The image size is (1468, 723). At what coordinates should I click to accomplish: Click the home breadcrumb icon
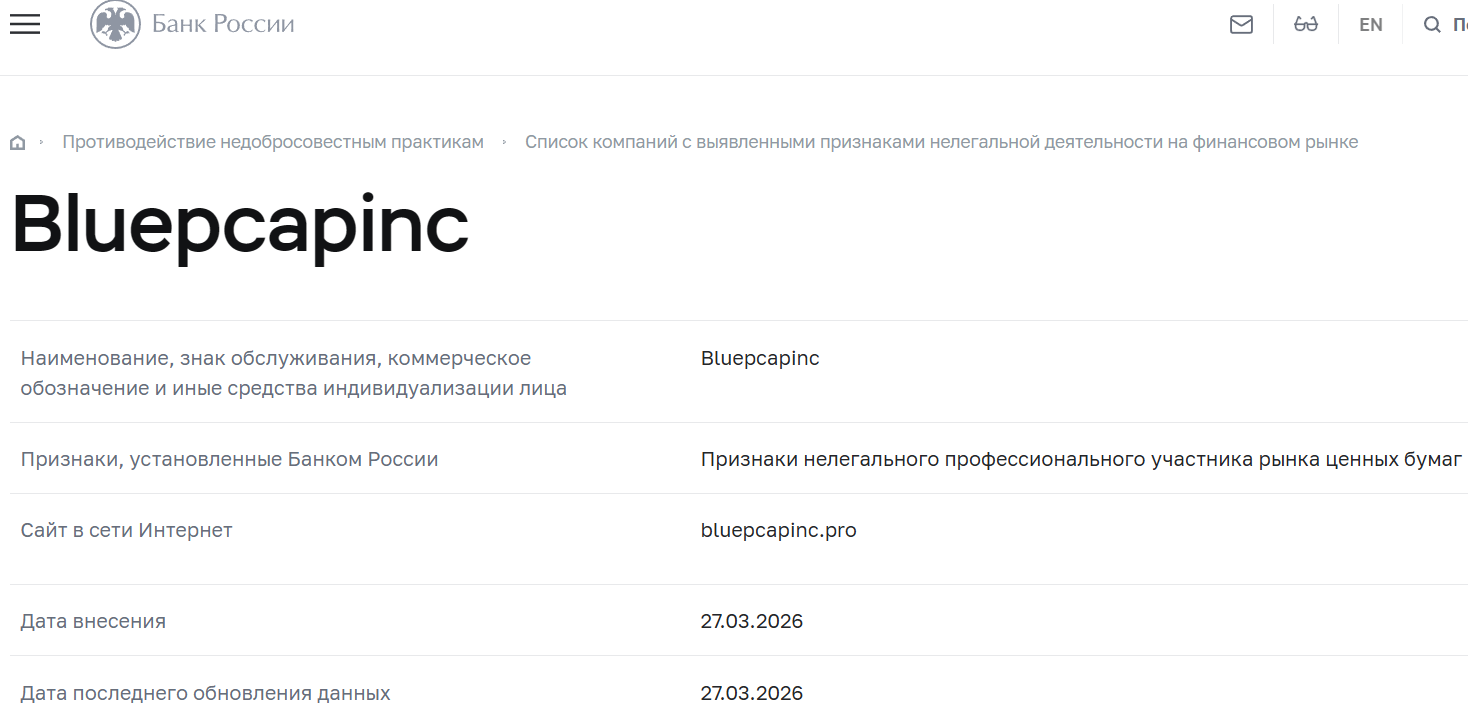point(17,142)
